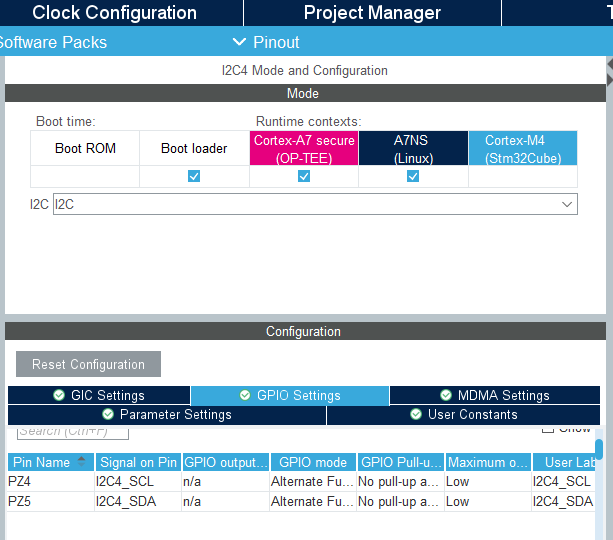
Task: Sort by Pin Name column
Action: (51, 462)
